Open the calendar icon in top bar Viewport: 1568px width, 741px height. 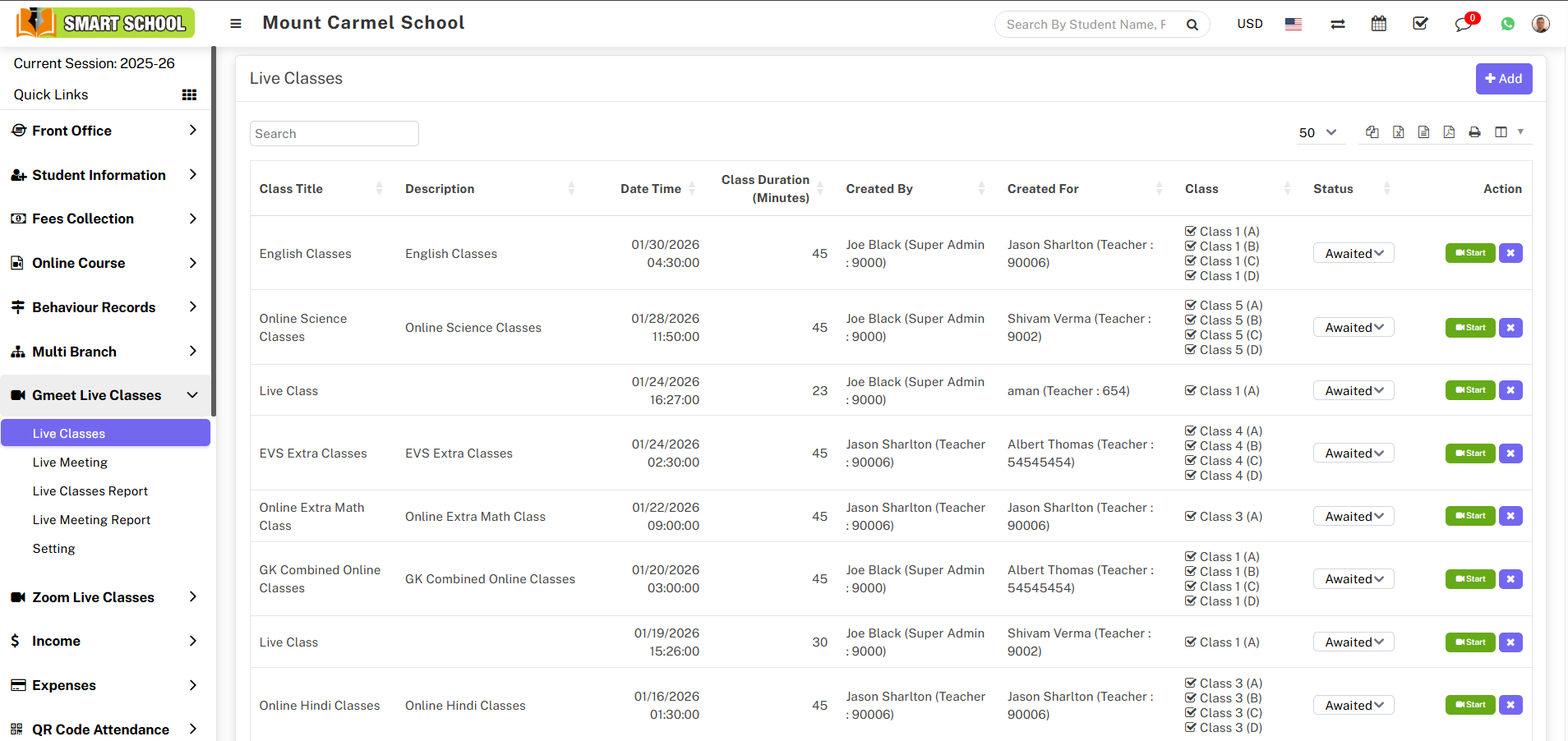coord(1378,24)
